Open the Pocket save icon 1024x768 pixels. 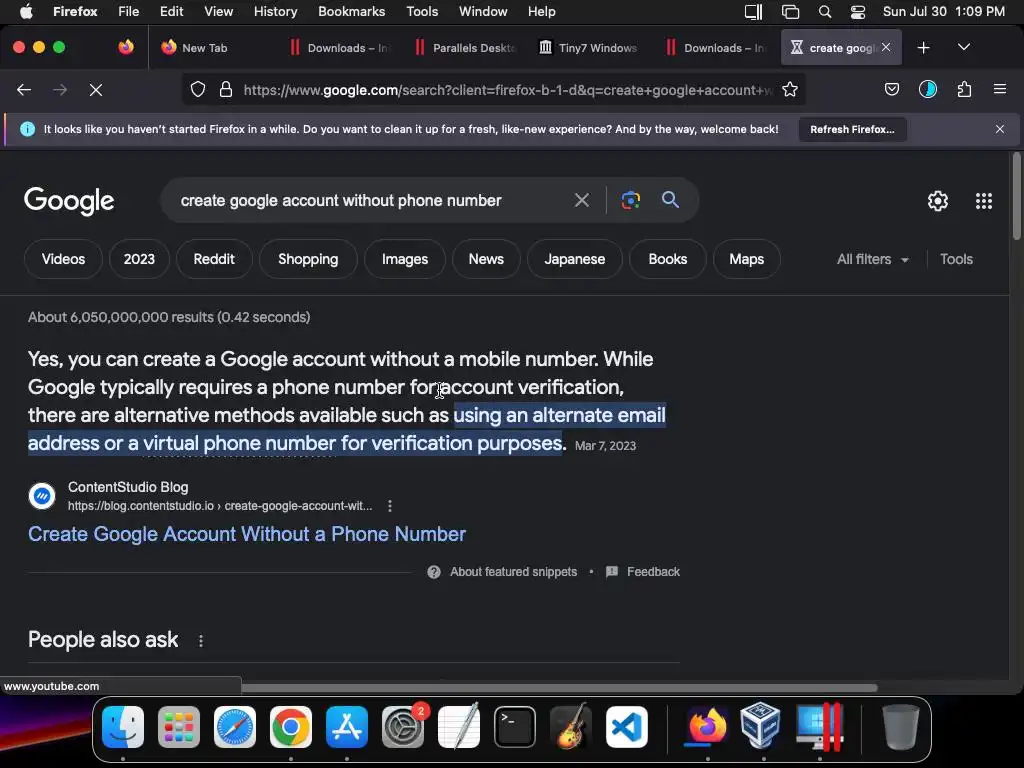click(892, 89)
